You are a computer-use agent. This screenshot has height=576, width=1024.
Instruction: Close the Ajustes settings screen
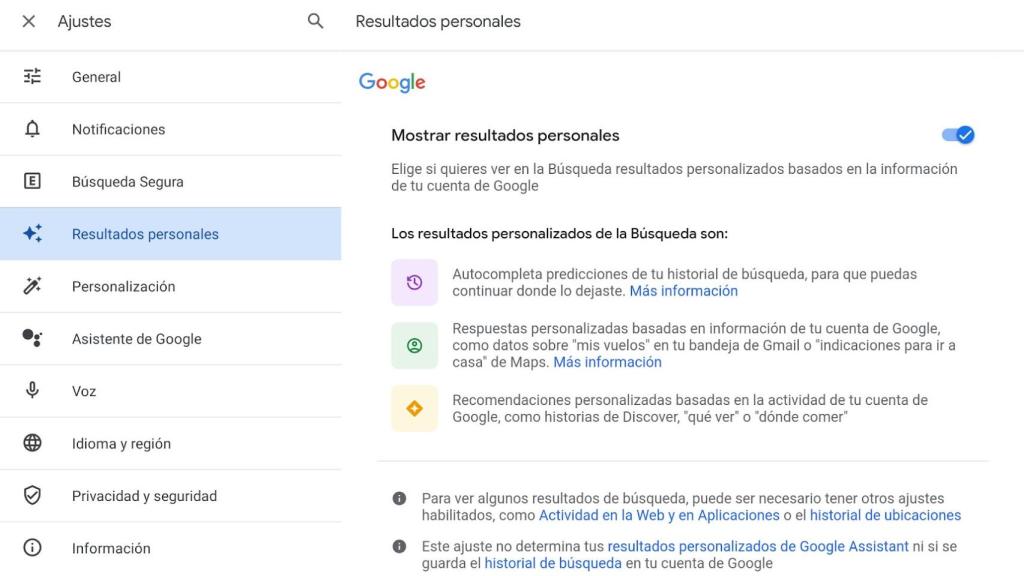[29, 22]
